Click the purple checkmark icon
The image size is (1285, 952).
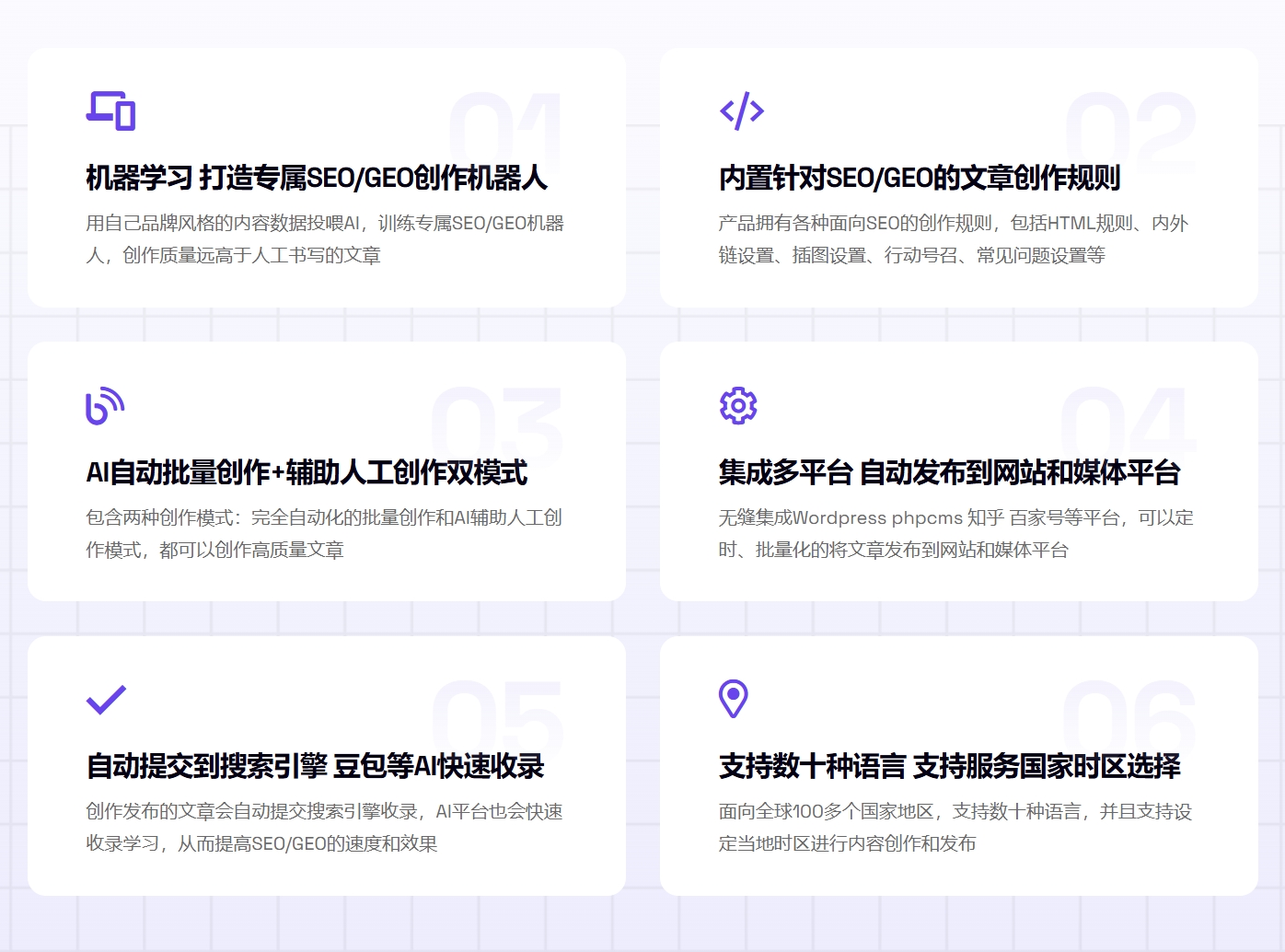coord(106,700)
